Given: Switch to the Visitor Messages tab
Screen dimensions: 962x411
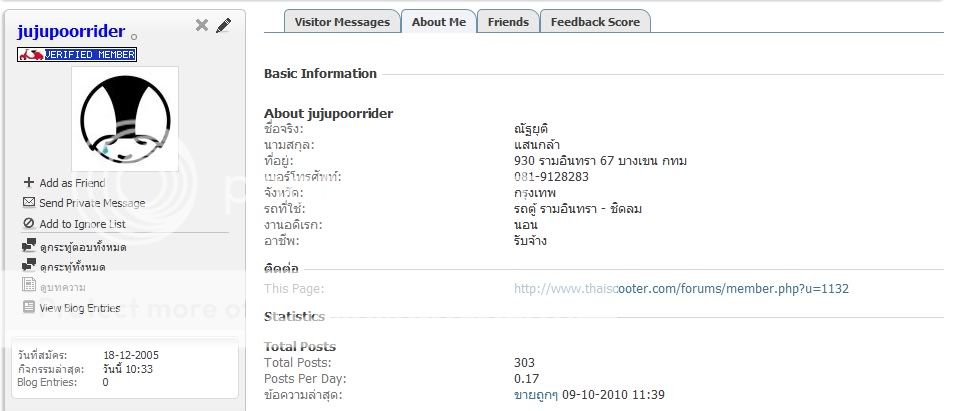Looking at the screenshot, I should coord(341,22).
